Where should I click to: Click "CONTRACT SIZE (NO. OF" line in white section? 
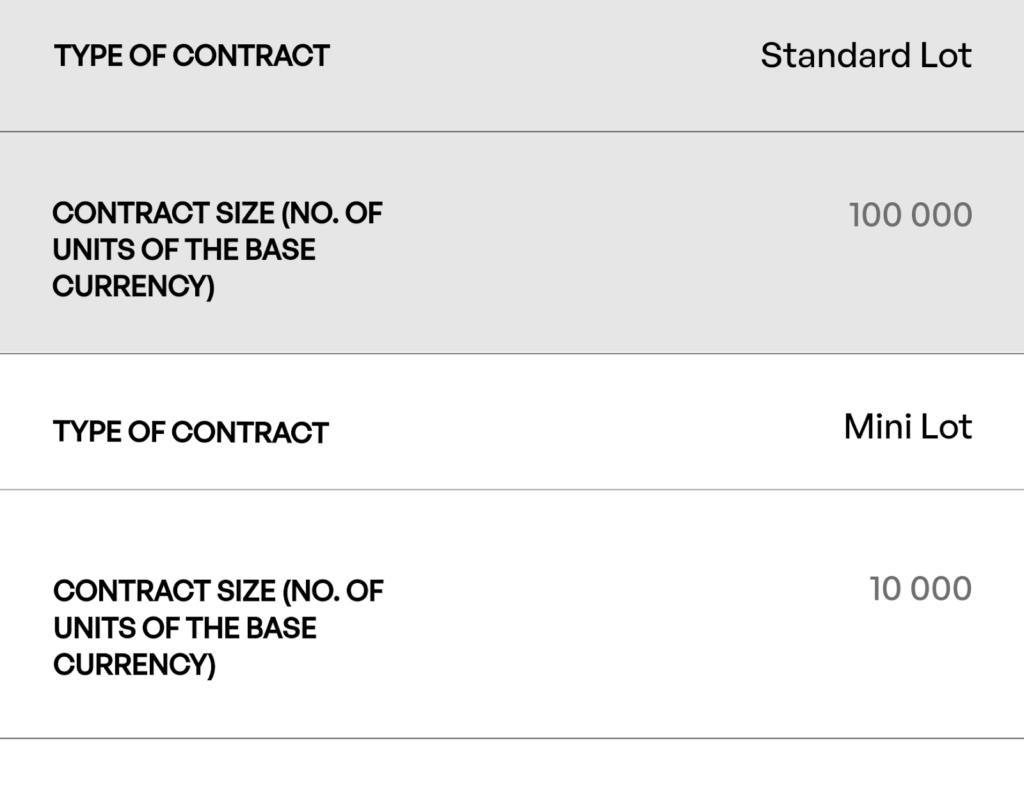coord(218,591)
